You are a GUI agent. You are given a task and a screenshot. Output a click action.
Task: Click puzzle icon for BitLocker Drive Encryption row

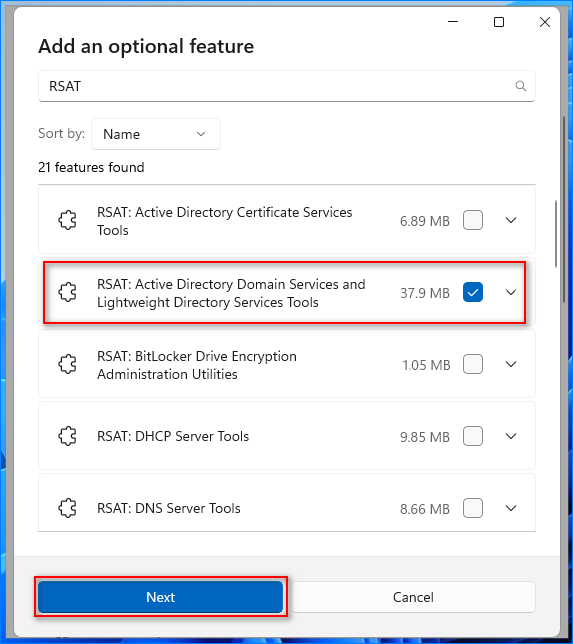[x=67, y=364]
